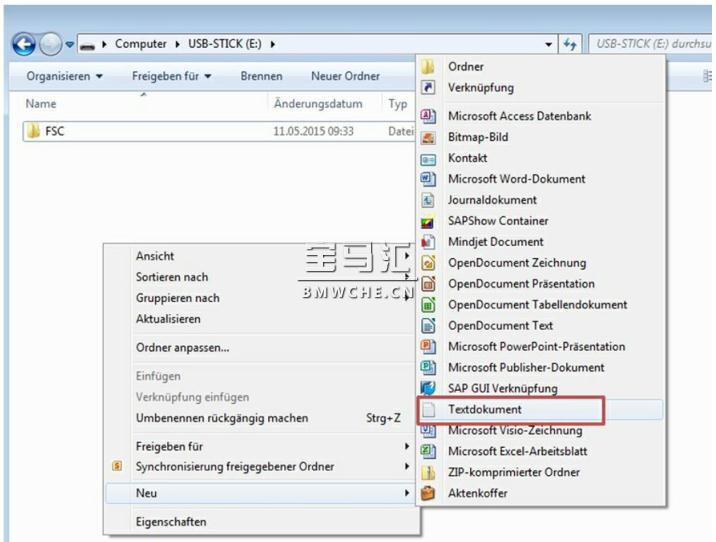Screen dimensions: 716x542
Task: Open recent locations dropdown beside nav arrows
Action: pos(69,45)
